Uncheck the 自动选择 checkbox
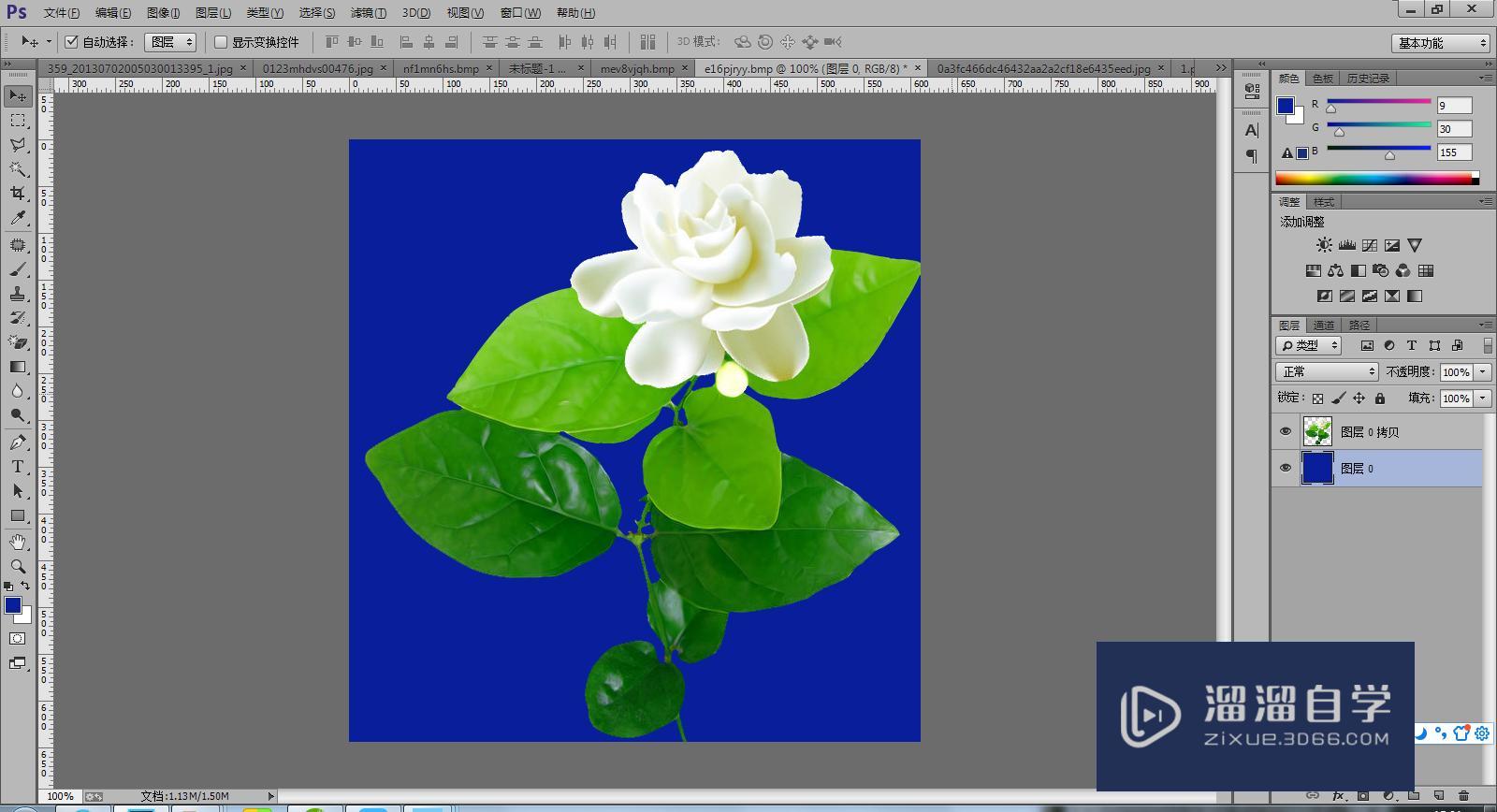Image resolution: width=1497 pixels, height=812 pixels. (x=72, y=41)
